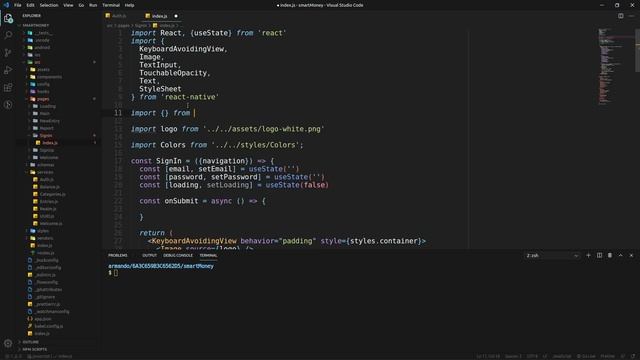Open the Run menu
Screen dimensions: 640x360
(93, 5)
